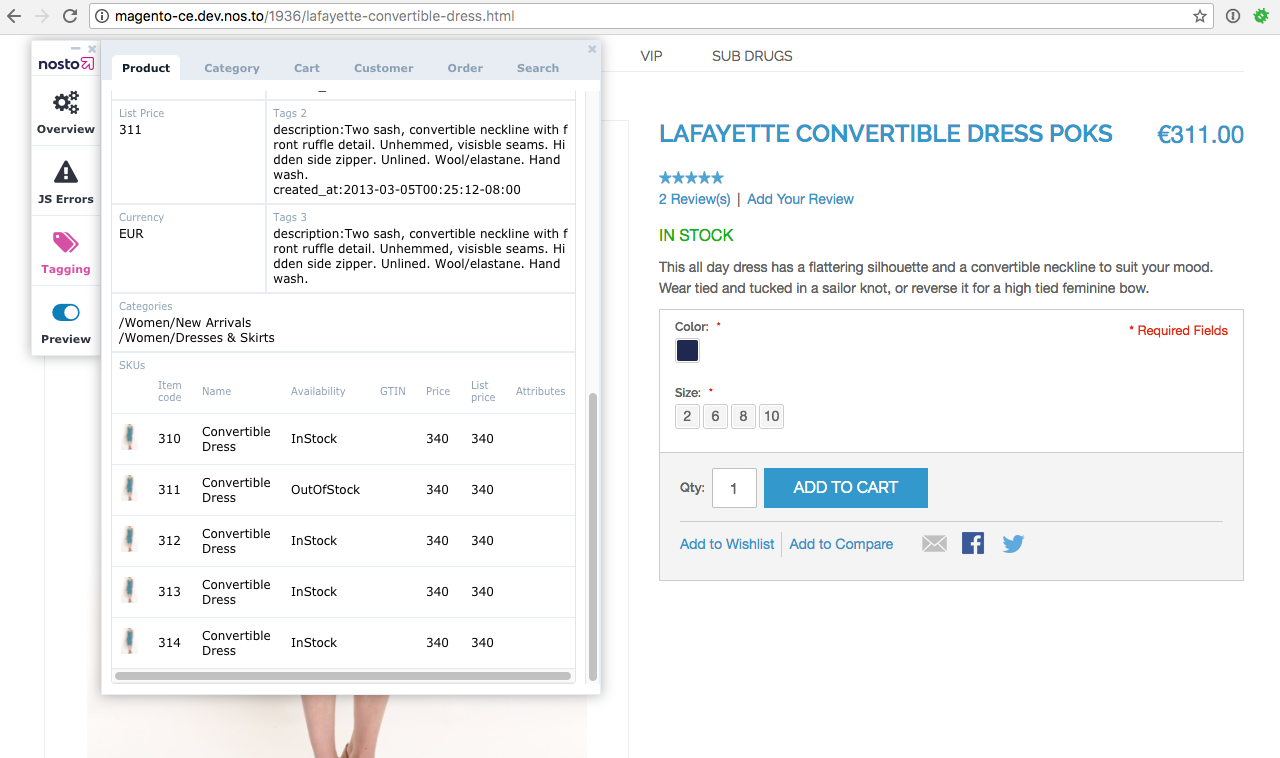Select the Tagging tag icon
1280x758 pixels.
[x=66, y=243]
